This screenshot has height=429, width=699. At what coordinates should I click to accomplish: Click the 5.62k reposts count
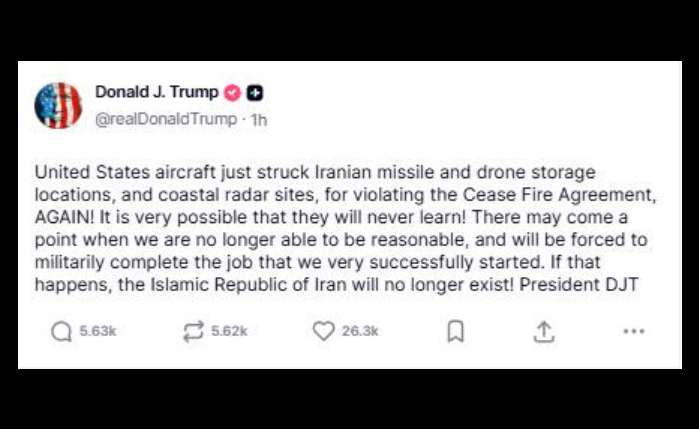pos(229,331)
